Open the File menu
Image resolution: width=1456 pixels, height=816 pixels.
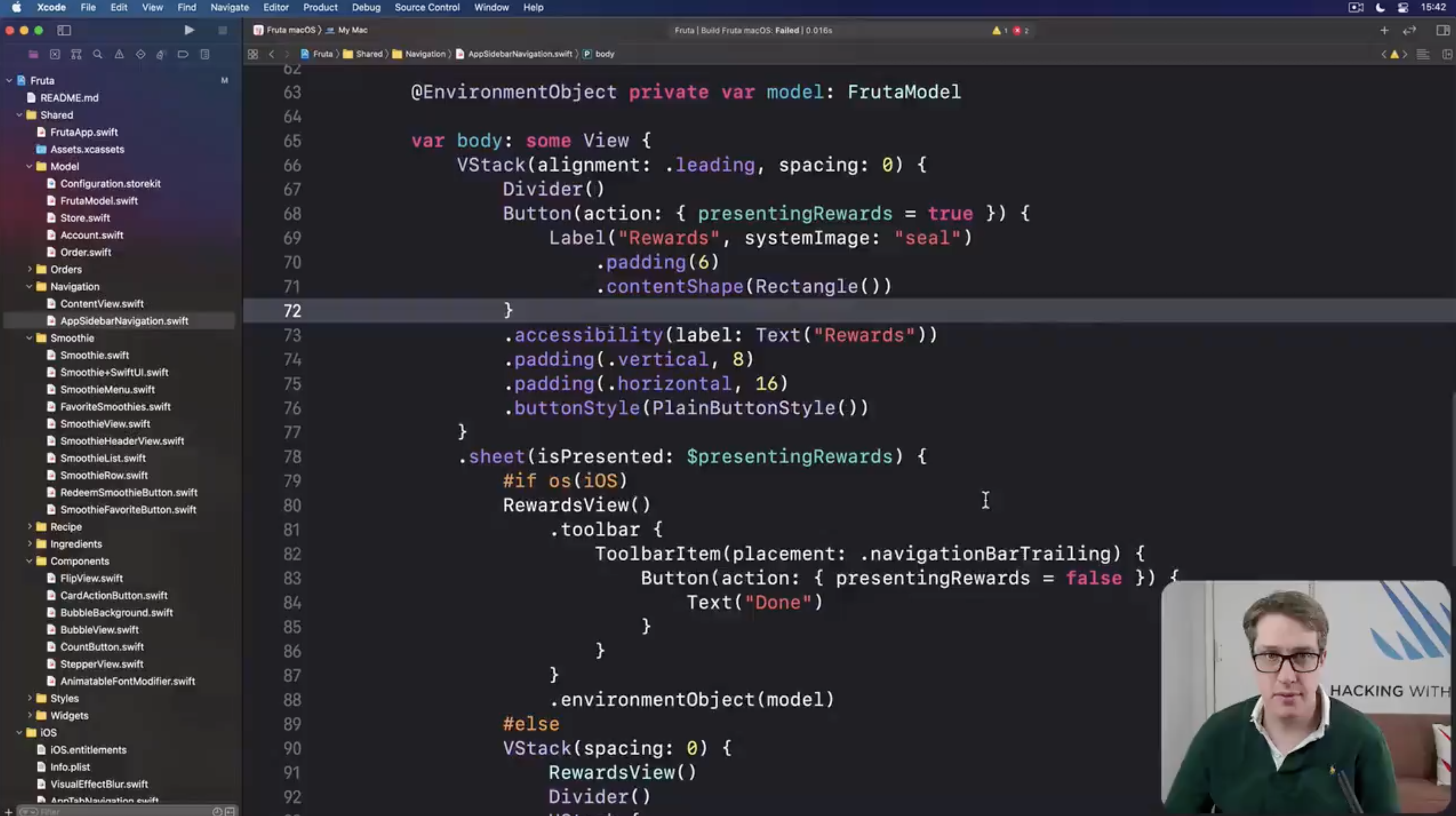pos(88,7)
